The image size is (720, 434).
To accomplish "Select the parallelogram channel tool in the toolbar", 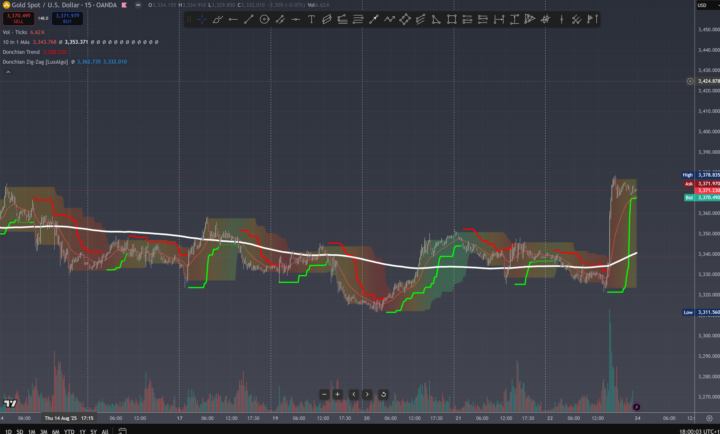I will pyautogui.click(x=327, y=19).
